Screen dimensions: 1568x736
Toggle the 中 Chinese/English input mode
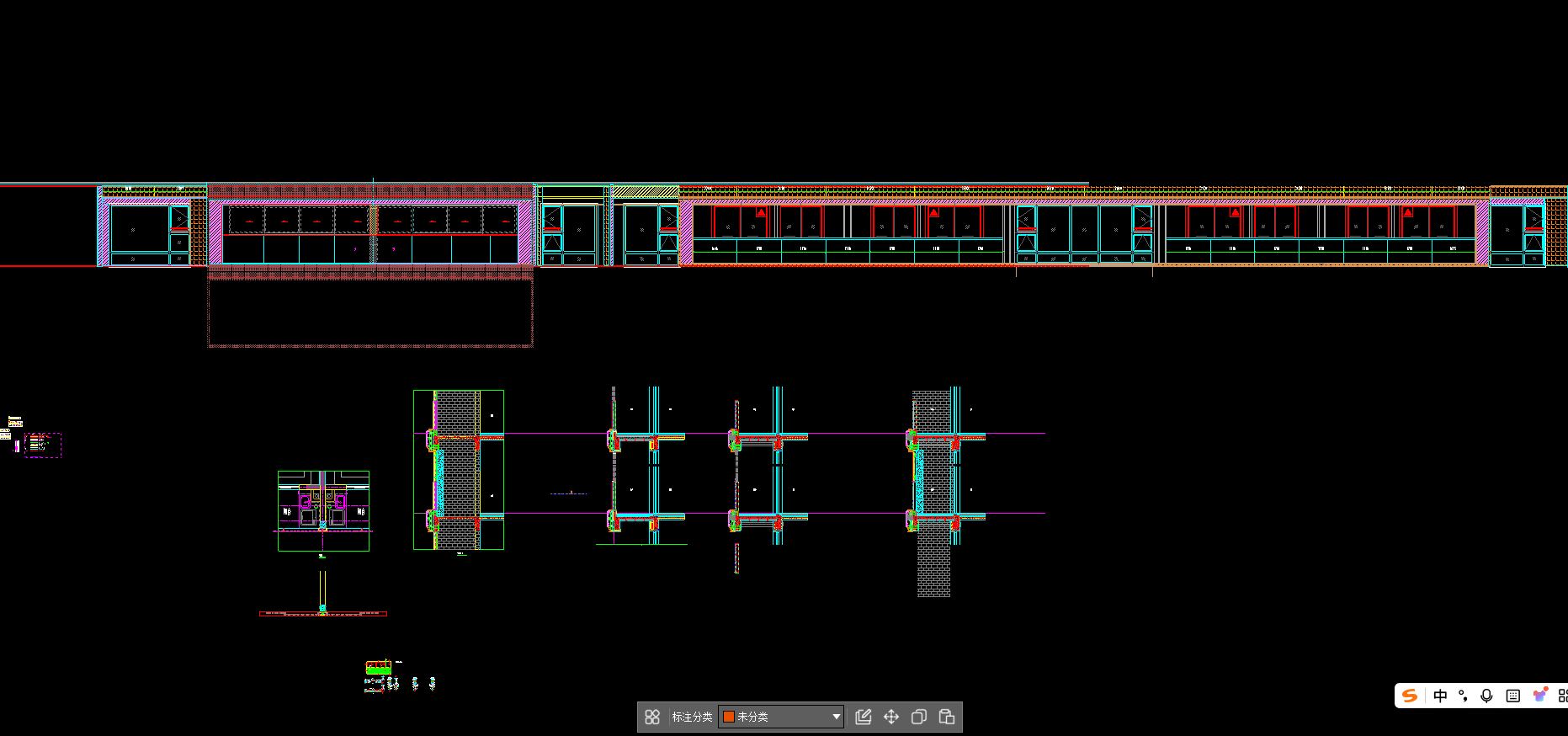[x=1440, y=696]
